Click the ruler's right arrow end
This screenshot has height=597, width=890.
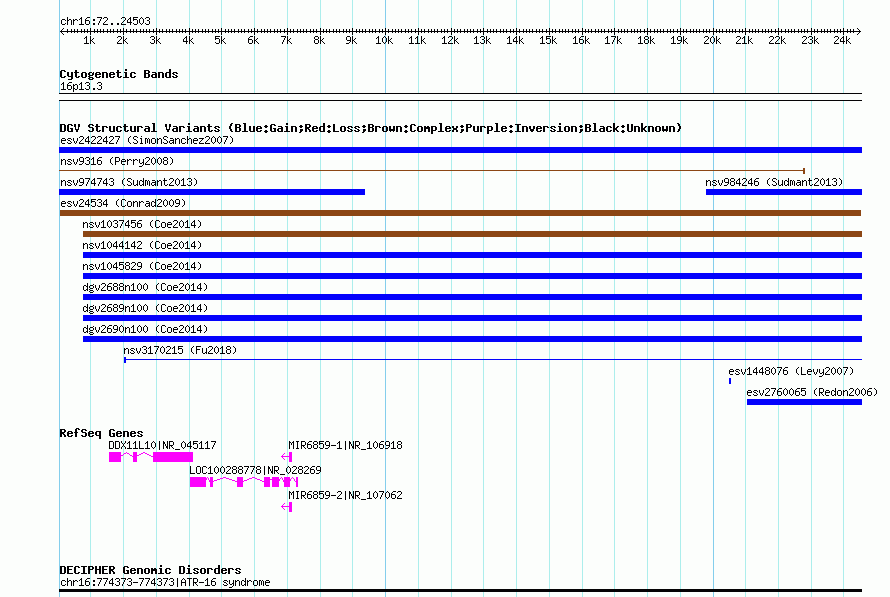pyautogui.click(x=858, y=31)
